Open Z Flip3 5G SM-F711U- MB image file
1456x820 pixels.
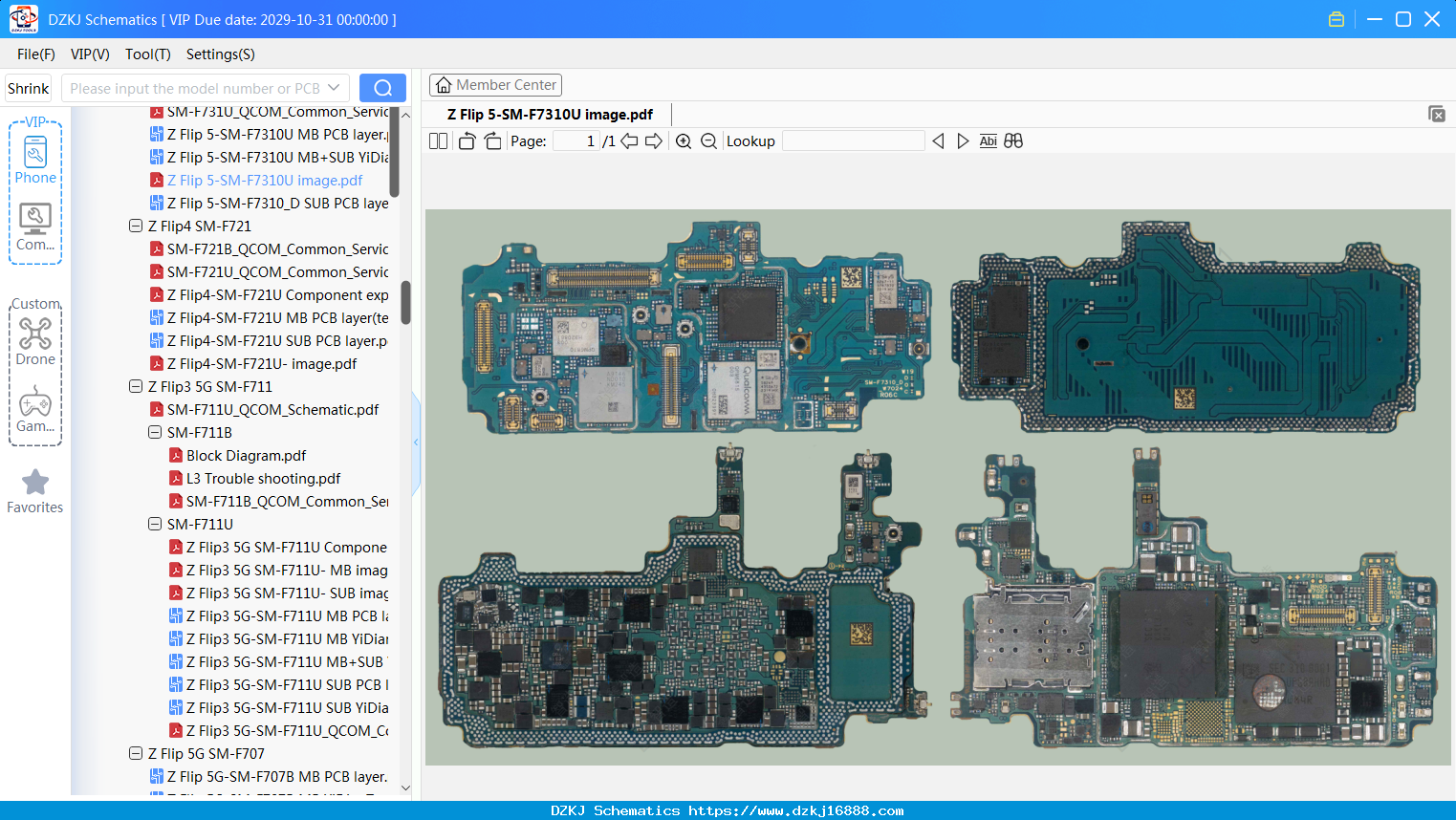point(279,571)
